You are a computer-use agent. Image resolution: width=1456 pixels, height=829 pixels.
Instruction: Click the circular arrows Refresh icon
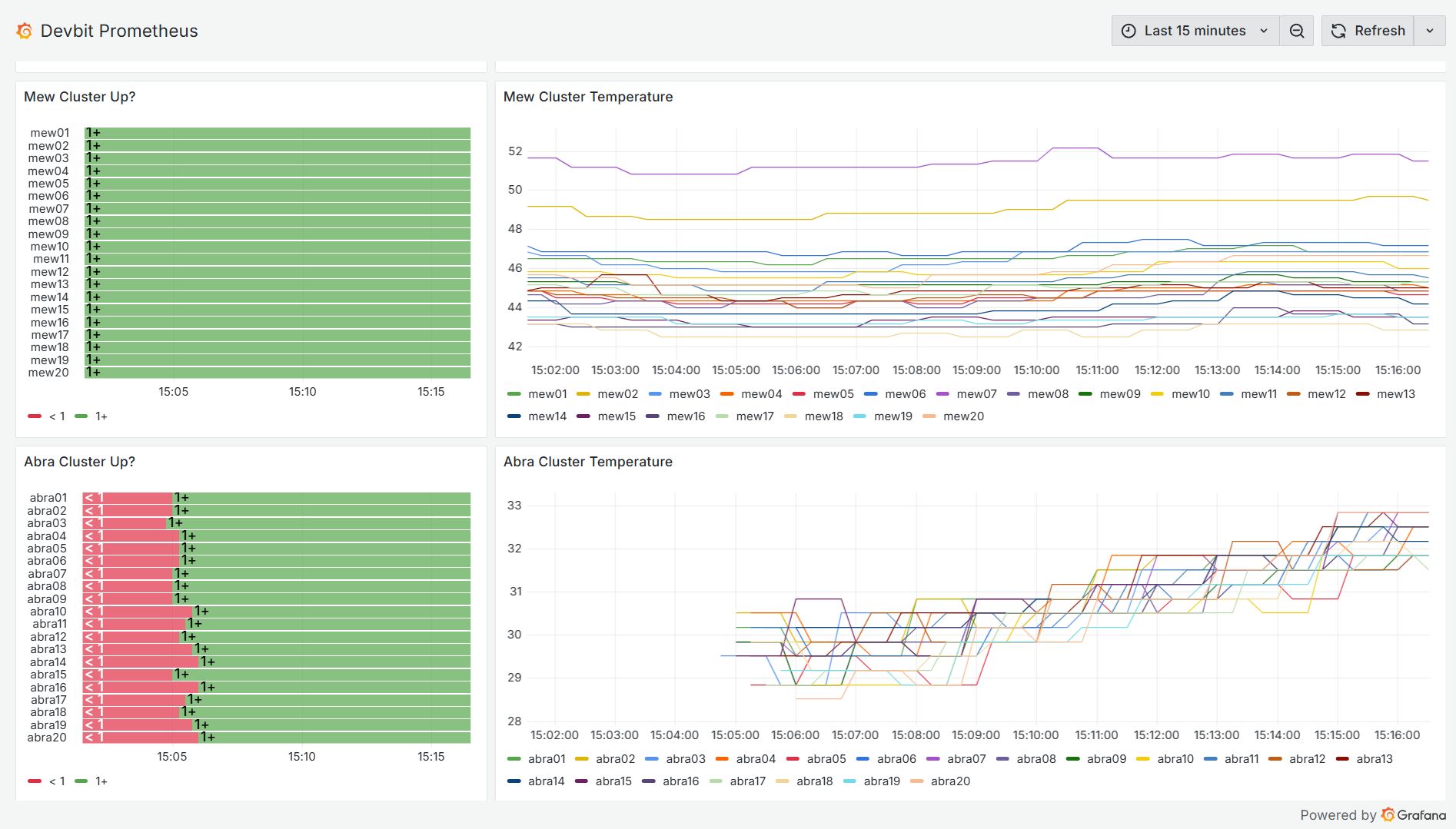click(x=1338, y=31)
